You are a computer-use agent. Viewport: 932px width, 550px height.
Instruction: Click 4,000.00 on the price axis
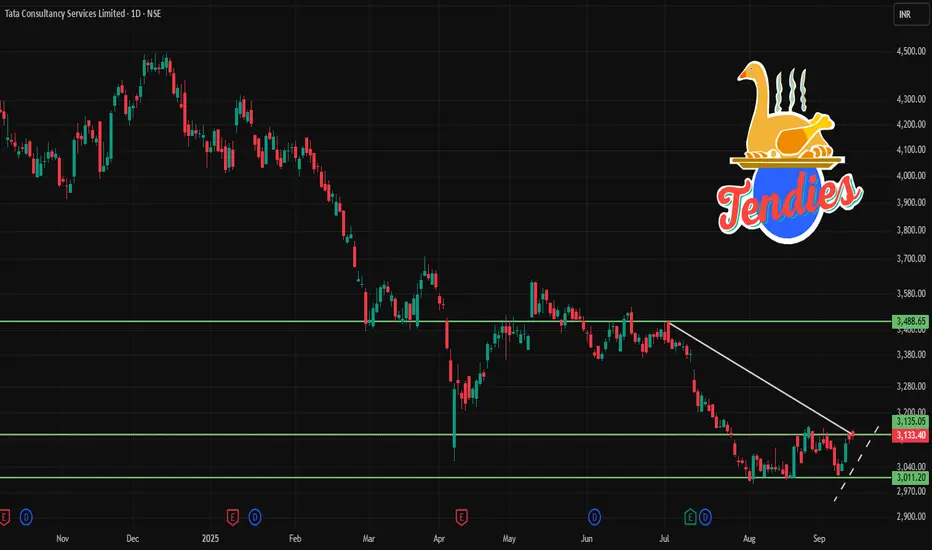(911, 176)
